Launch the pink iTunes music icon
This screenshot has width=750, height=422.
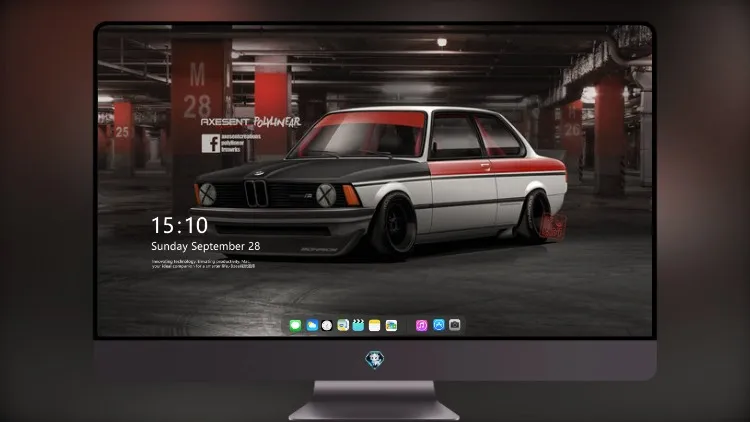pos(421,326)
